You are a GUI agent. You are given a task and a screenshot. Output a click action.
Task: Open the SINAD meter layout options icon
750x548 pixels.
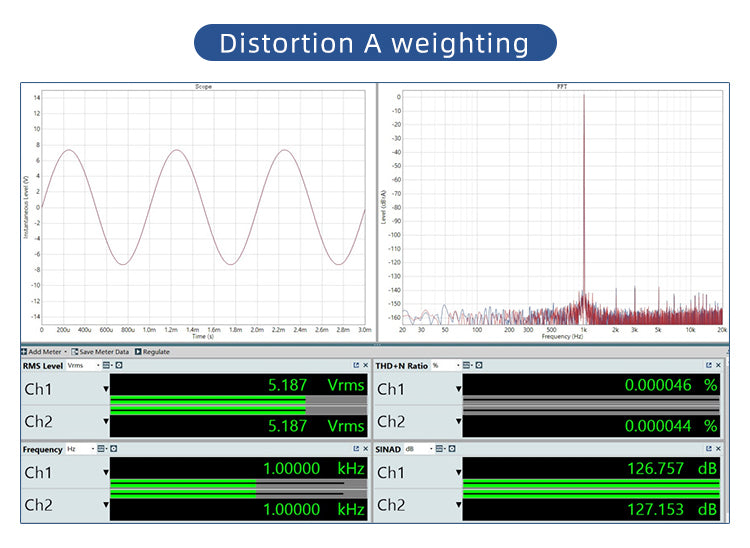tap(439, 449)
